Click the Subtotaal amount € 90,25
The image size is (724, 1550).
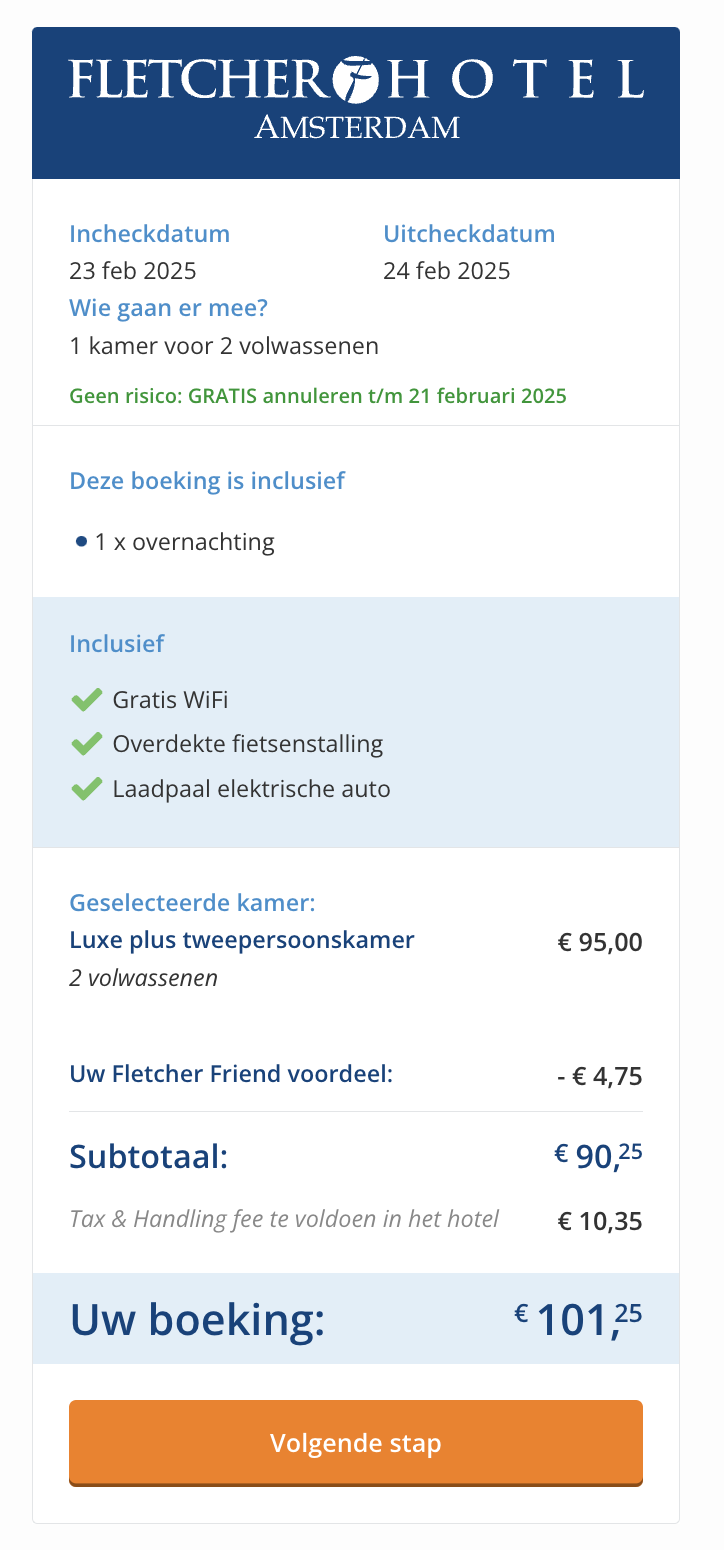point(599,1158)
